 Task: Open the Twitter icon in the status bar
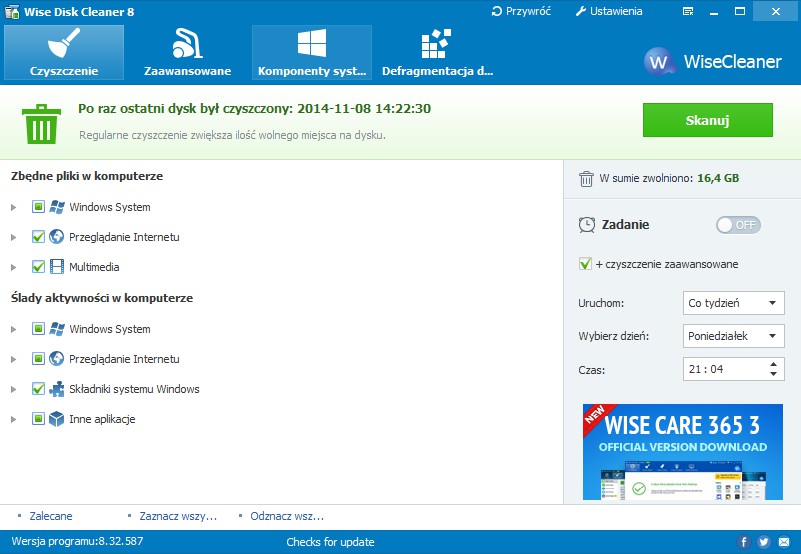click(764, 542)
